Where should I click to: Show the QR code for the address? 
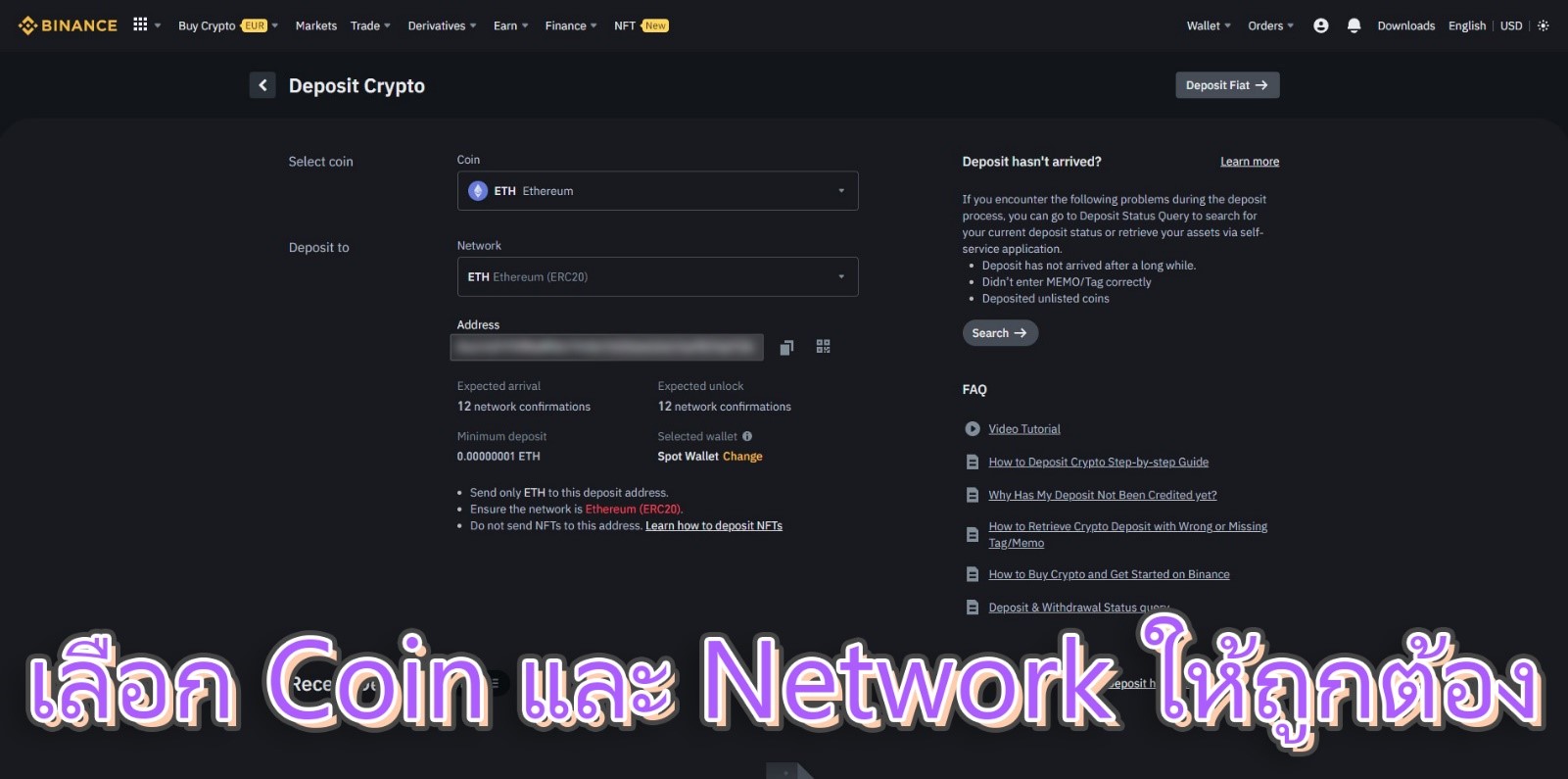pyautogui.click(x=823, y=347)
